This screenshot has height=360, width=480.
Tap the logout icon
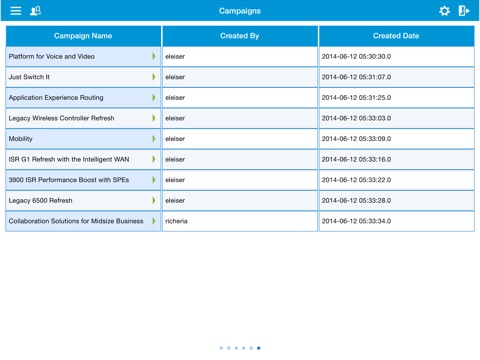coord(464,11)
